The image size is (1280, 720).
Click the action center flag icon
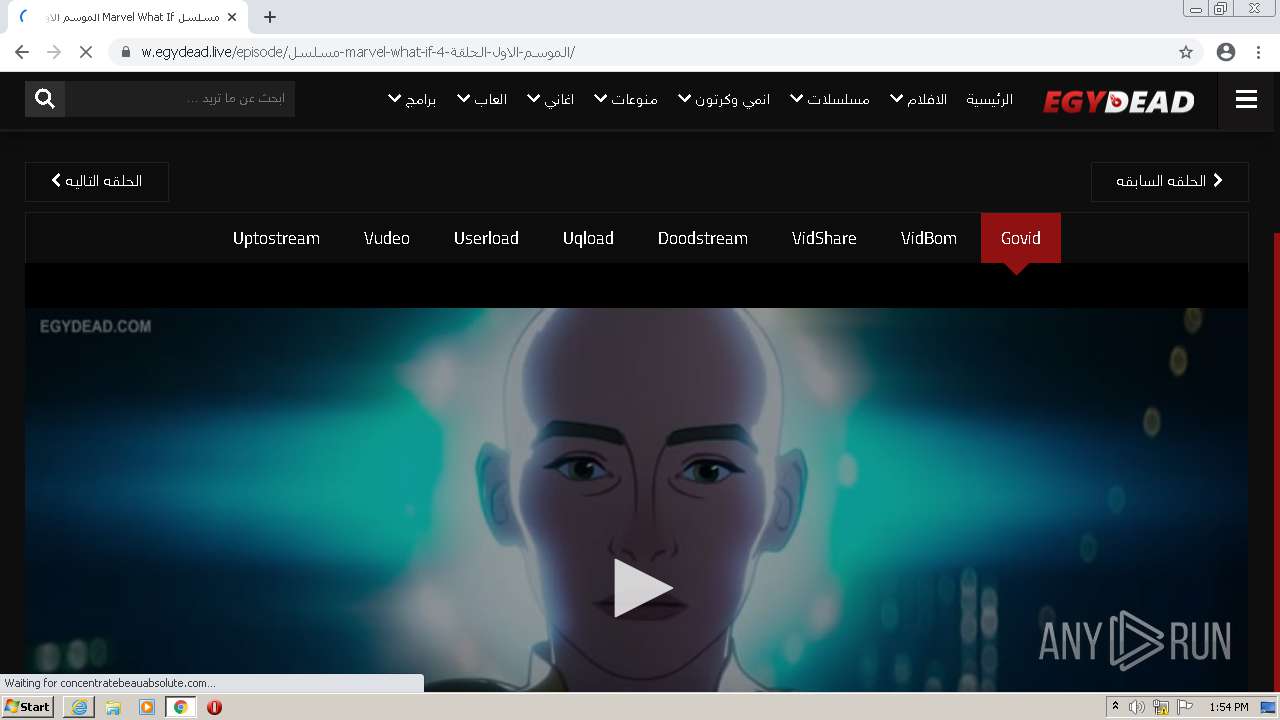(1185, 707)
